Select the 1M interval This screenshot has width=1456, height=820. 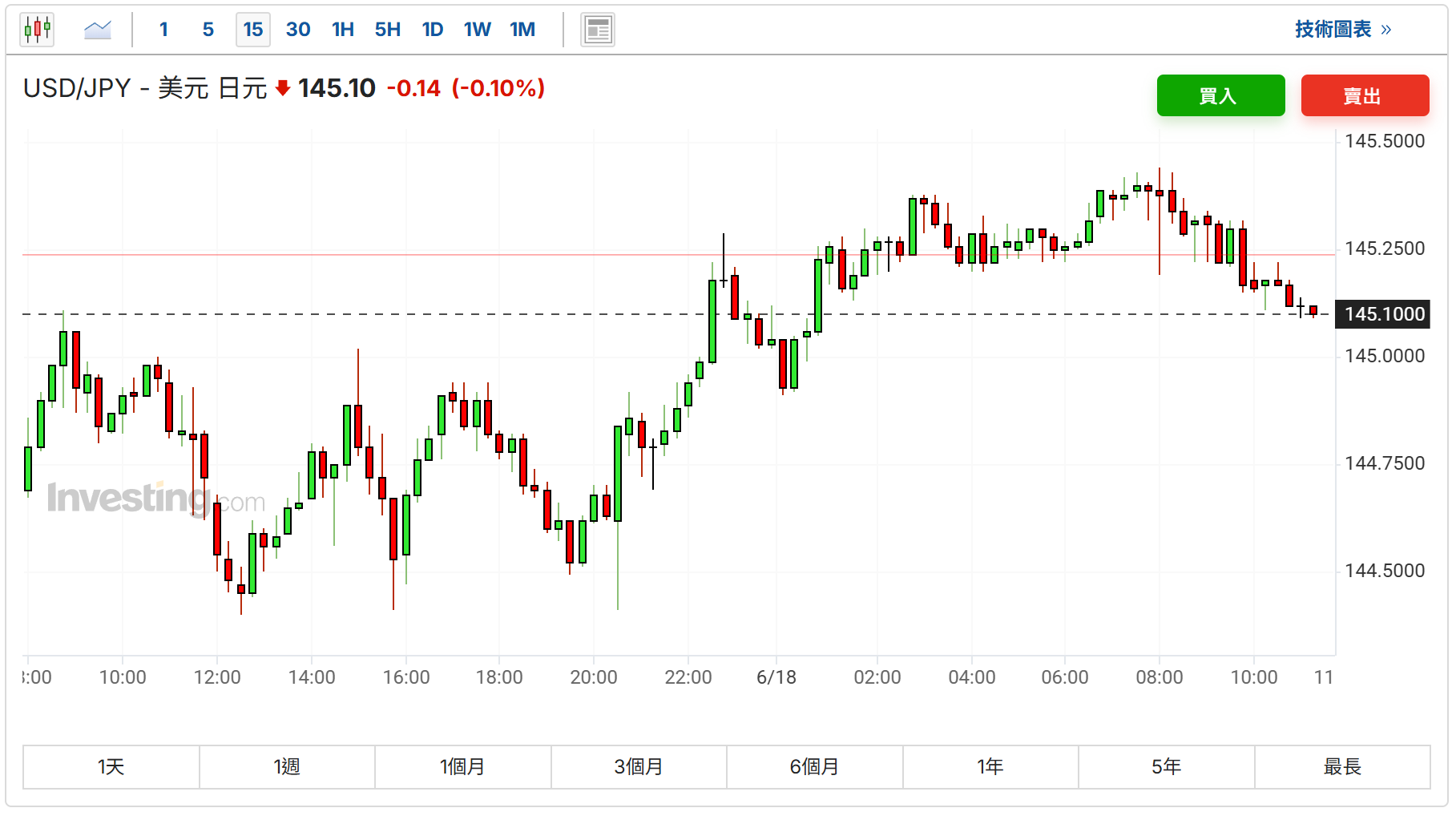(522, 30)
